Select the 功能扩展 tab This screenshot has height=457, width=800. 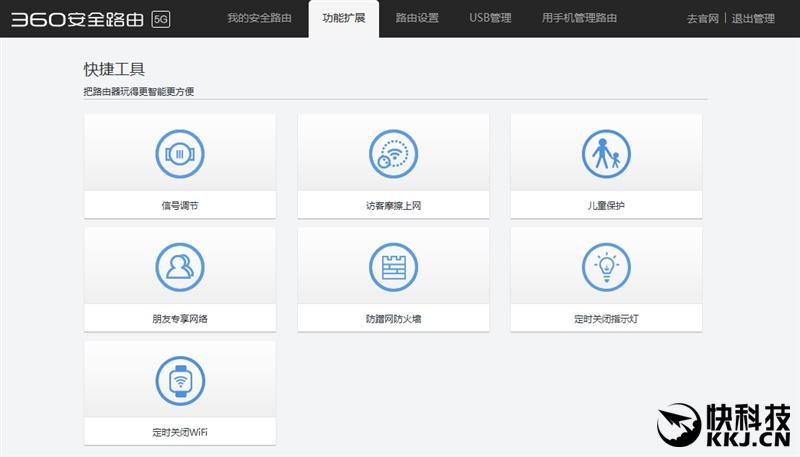coord(344,18)
